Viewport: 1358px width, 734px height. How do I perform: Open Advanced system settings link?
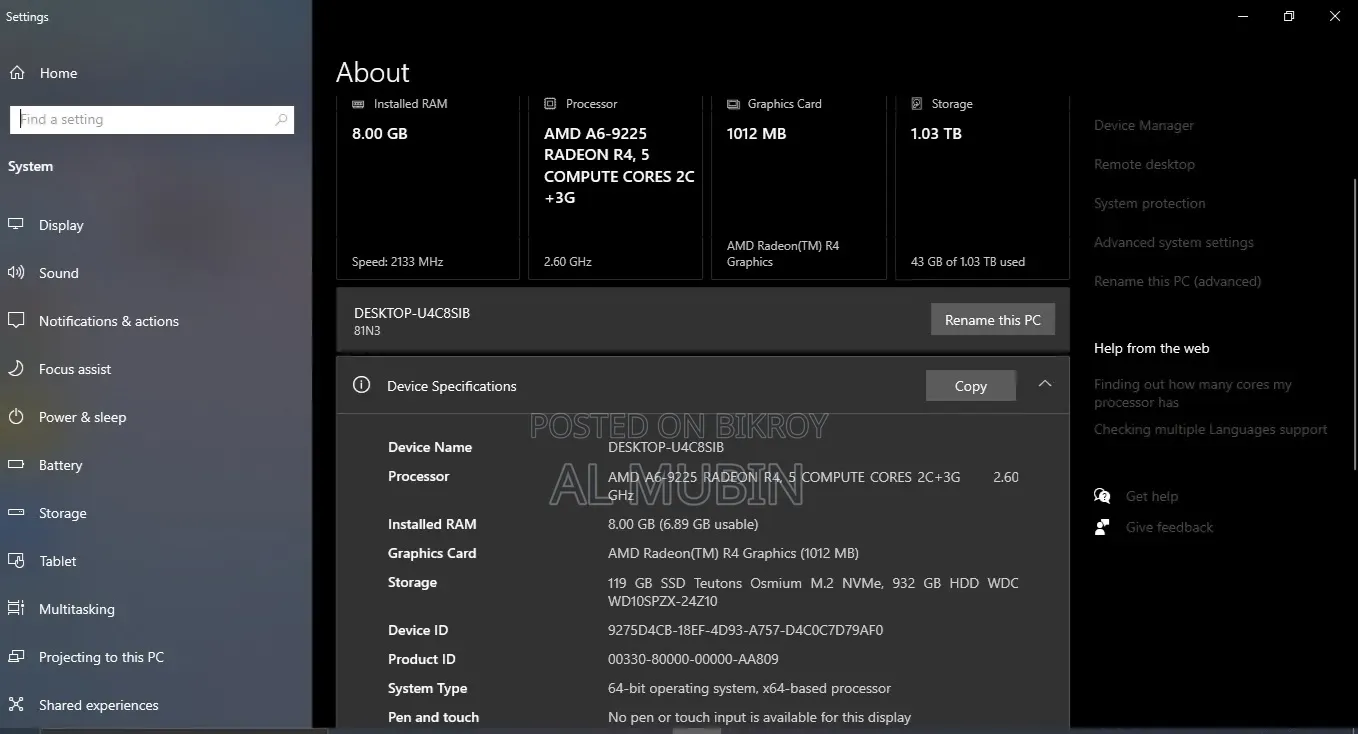(x=1174, y=242)
